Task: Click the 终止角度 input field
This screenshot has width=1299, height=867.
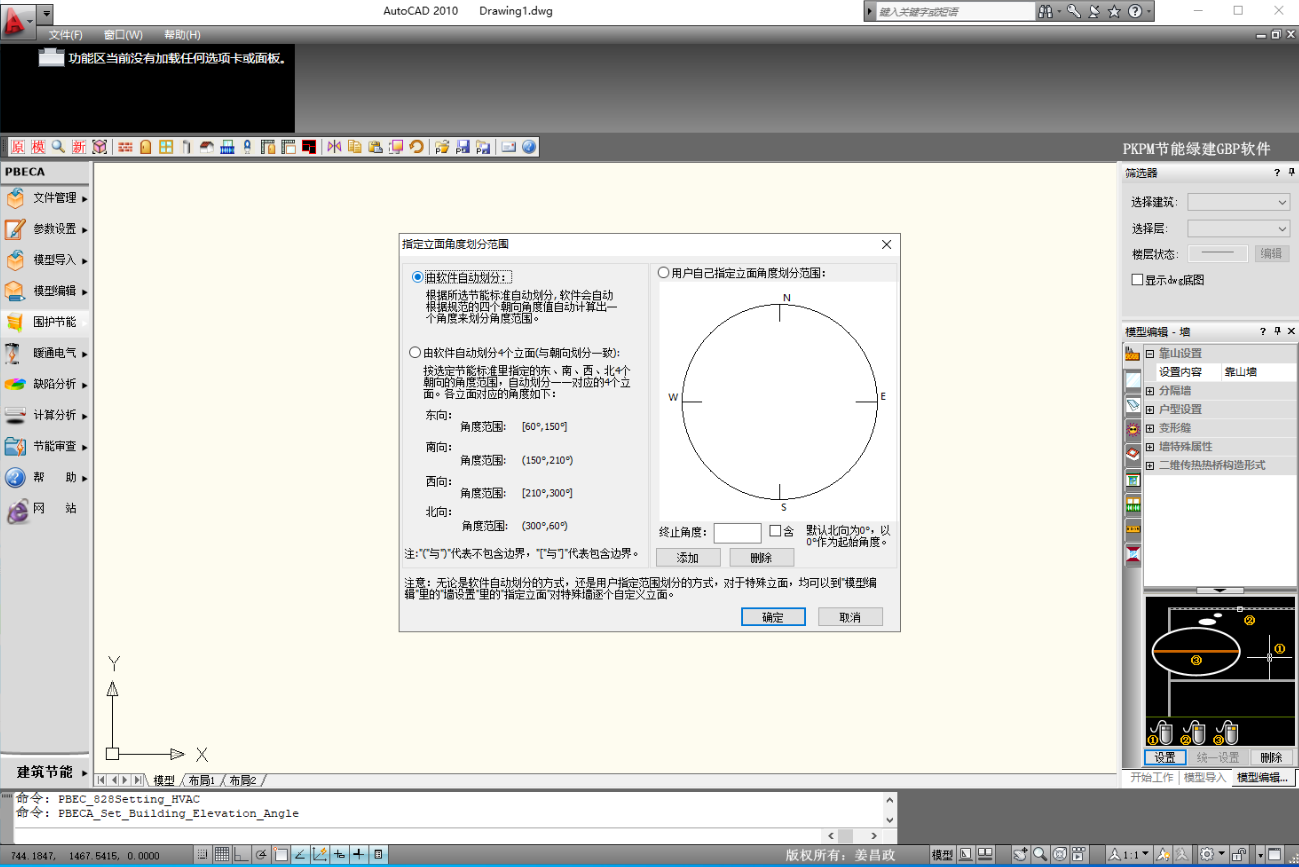Action: click(737, 533)
